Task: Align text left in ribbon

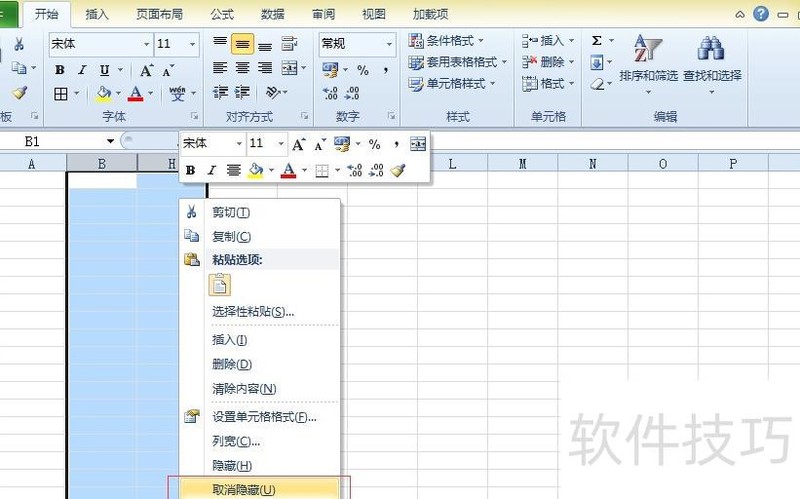Action: pyautogui.click(x=220, y=68)
